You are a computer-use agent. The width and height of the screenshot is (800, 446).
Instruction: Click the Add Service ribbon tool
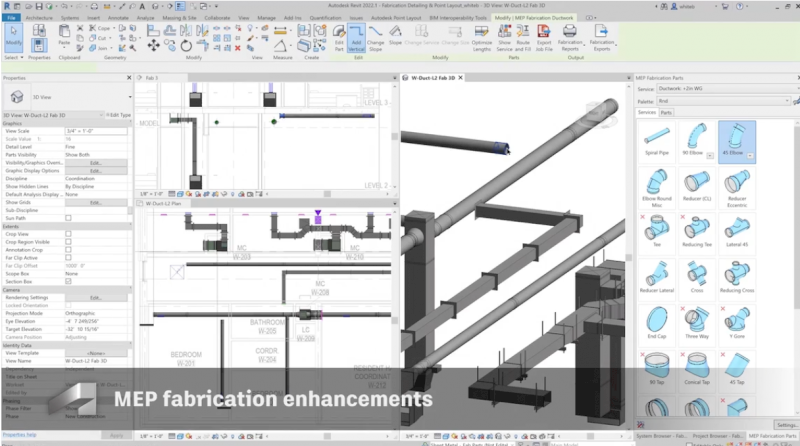click(356, 43)
